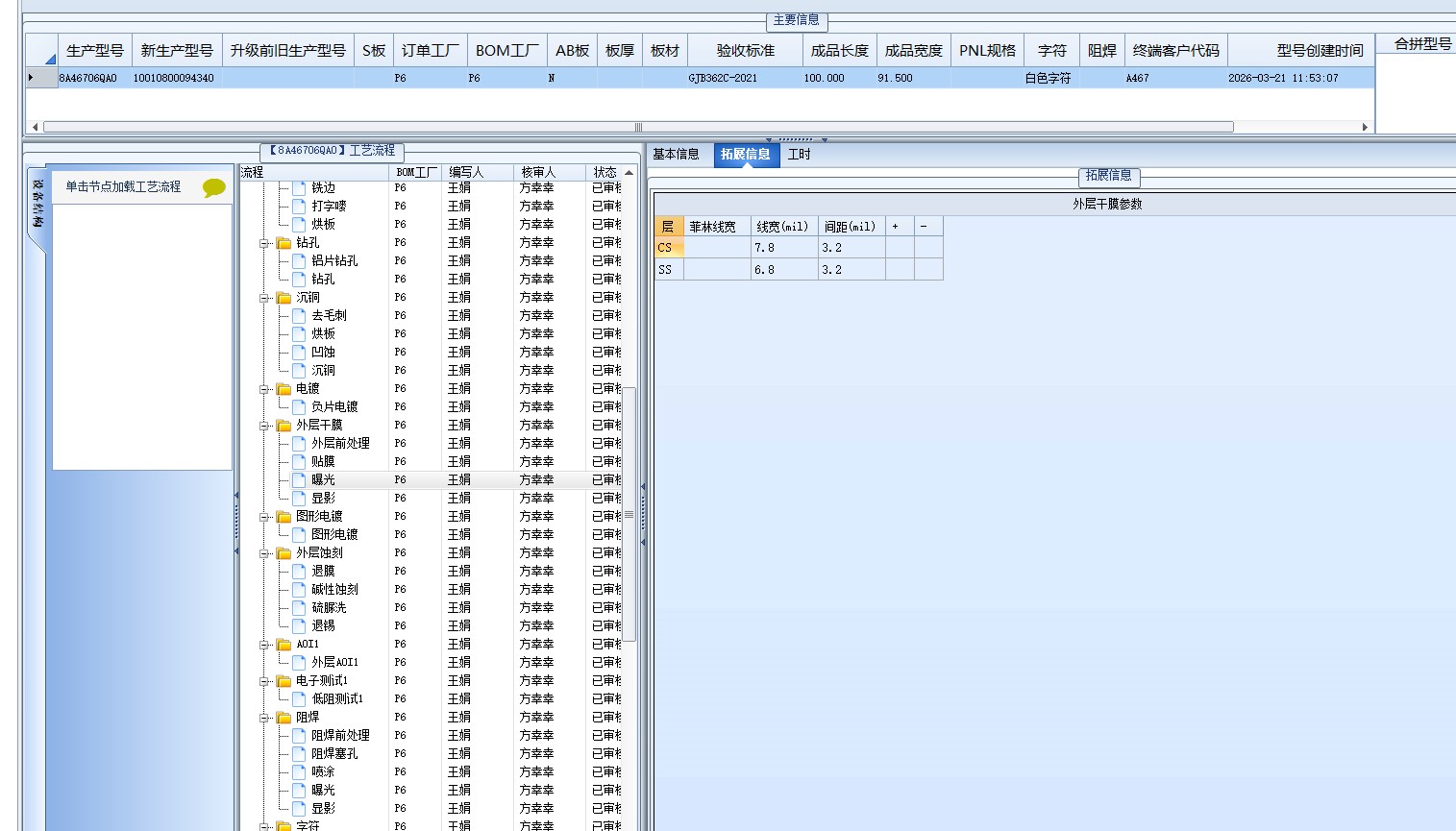Collapse the 沉铜 folder node
The height and width of the screenshot is (831, 1456).
(x=264, y=298)
